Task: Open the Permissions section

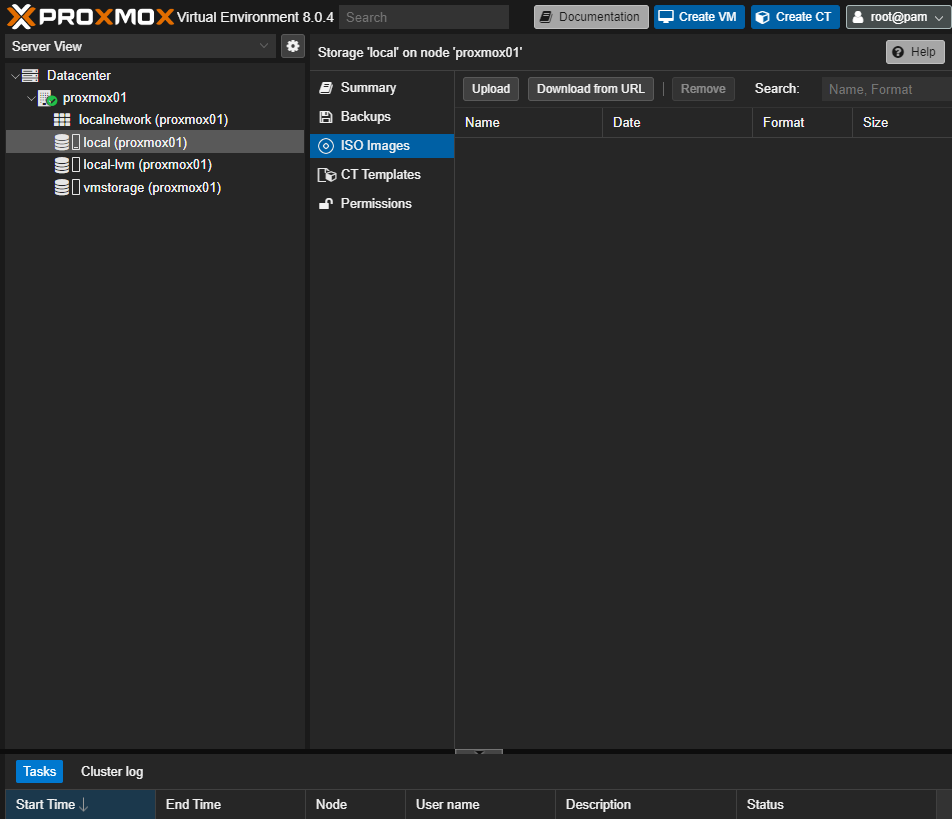Action: 375,203
